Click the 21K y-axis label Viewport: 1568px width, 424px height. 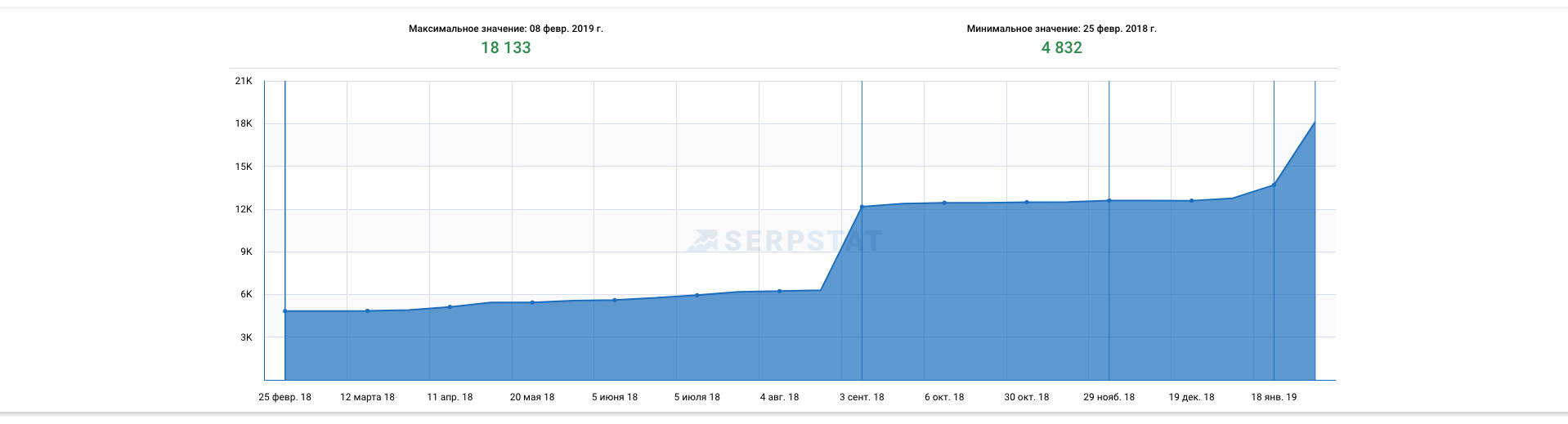(244, 81)
